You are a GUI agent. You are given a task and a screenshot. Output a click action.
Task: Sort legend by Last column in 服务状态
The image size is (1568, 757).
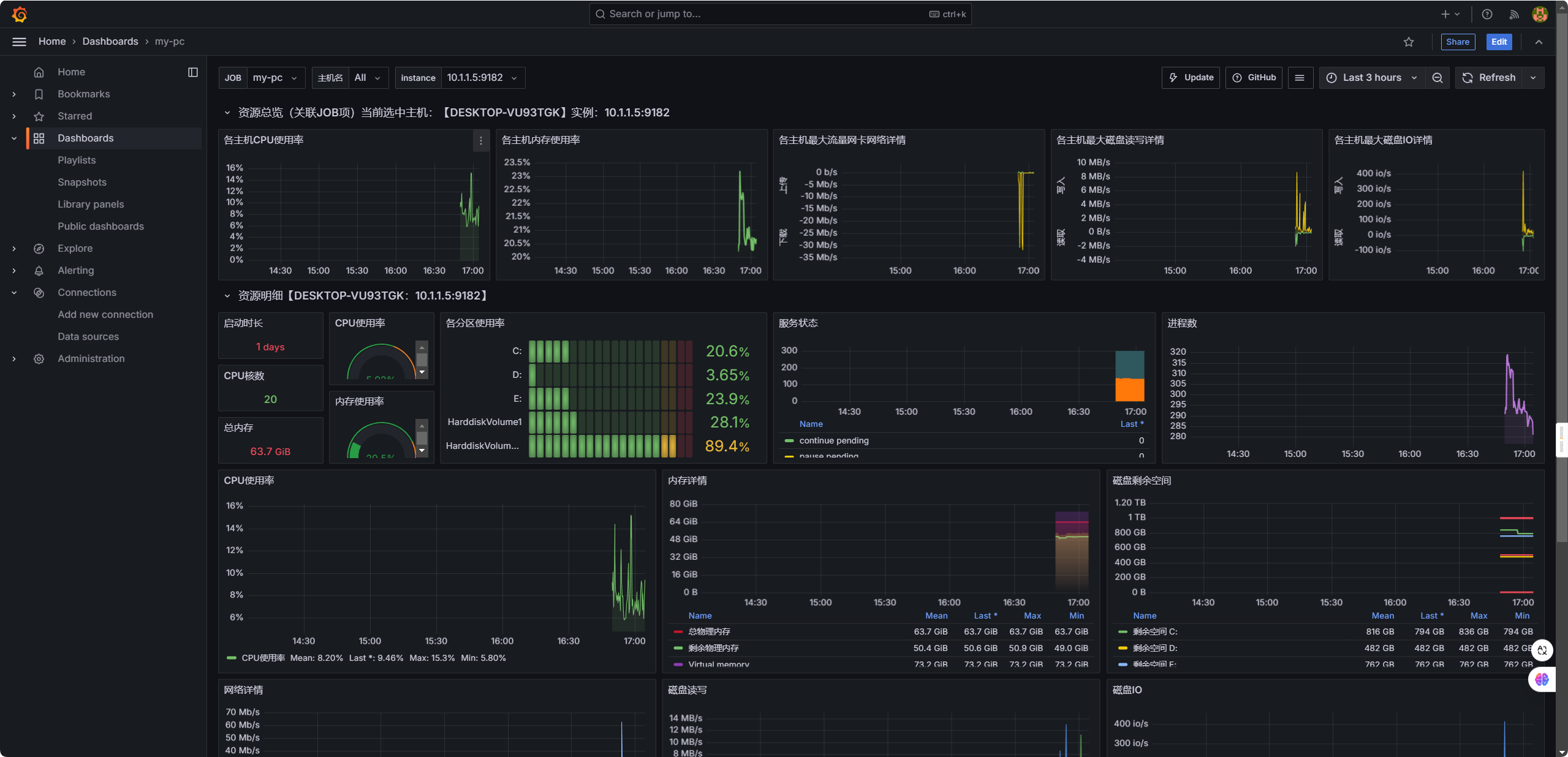click(x=1132, y=424)
